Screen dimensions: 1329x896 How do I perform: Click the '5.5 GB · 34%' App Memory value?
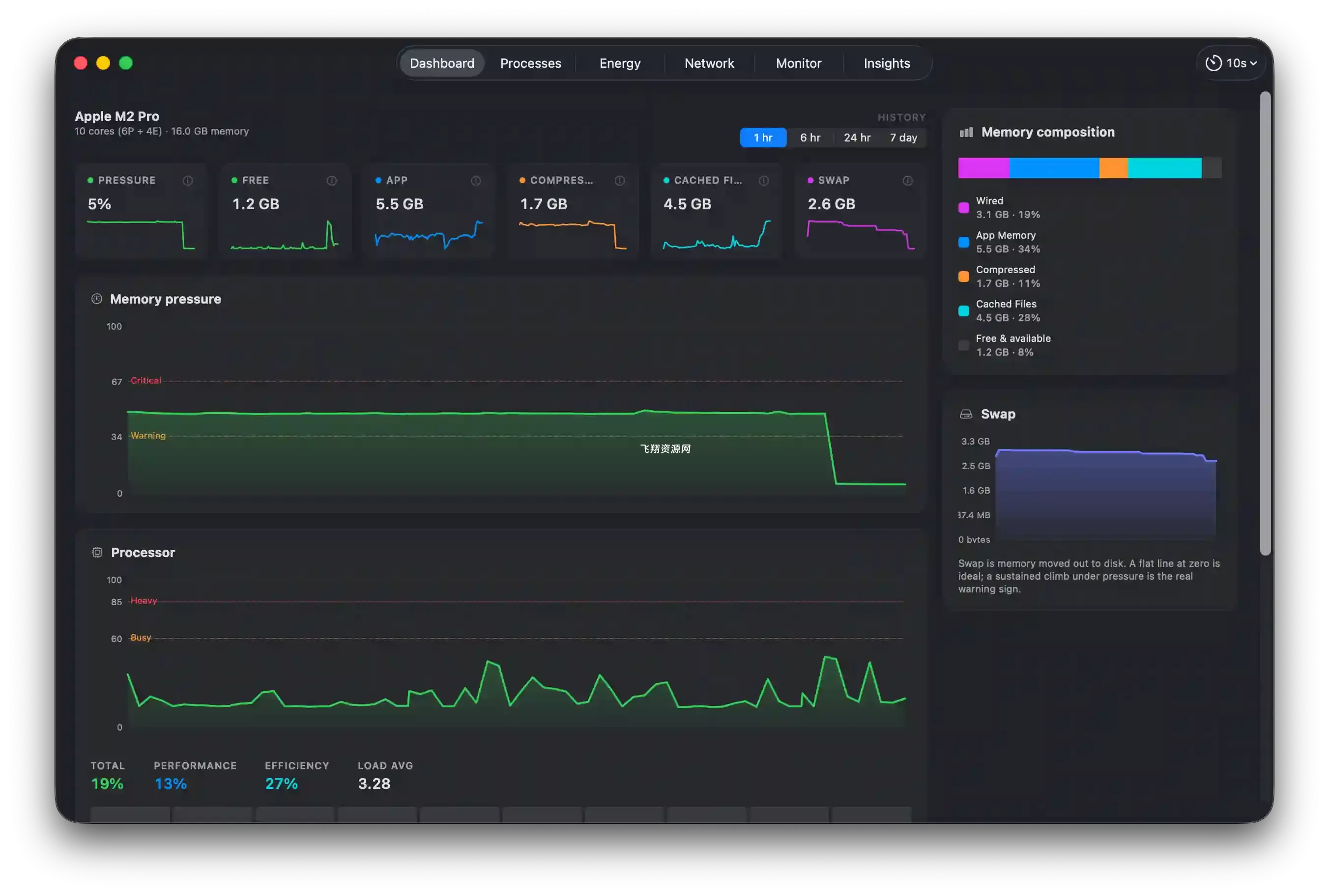click(1008, 249)
